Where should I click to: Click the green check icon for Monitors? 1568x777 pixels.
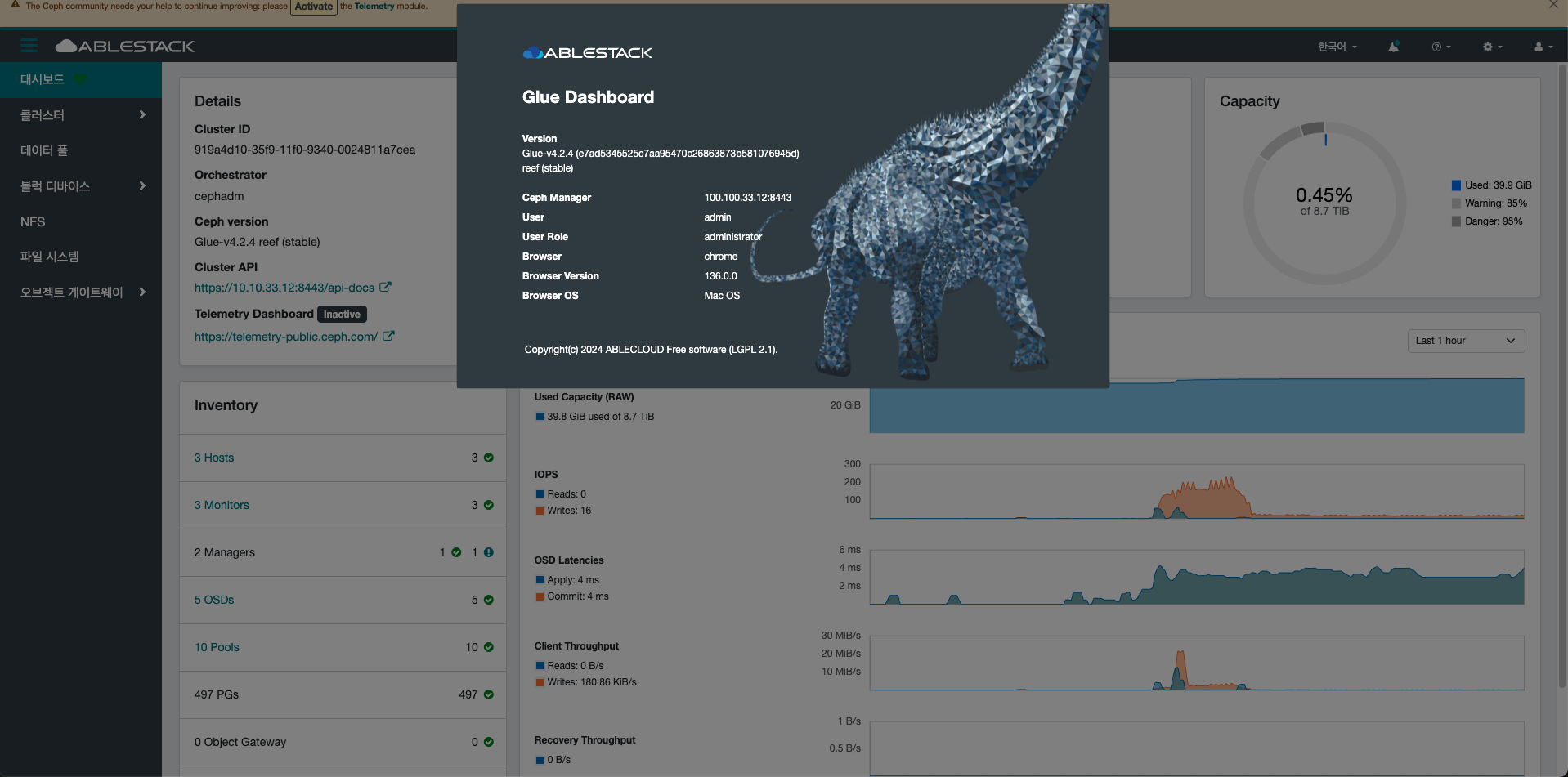[489, 505]
